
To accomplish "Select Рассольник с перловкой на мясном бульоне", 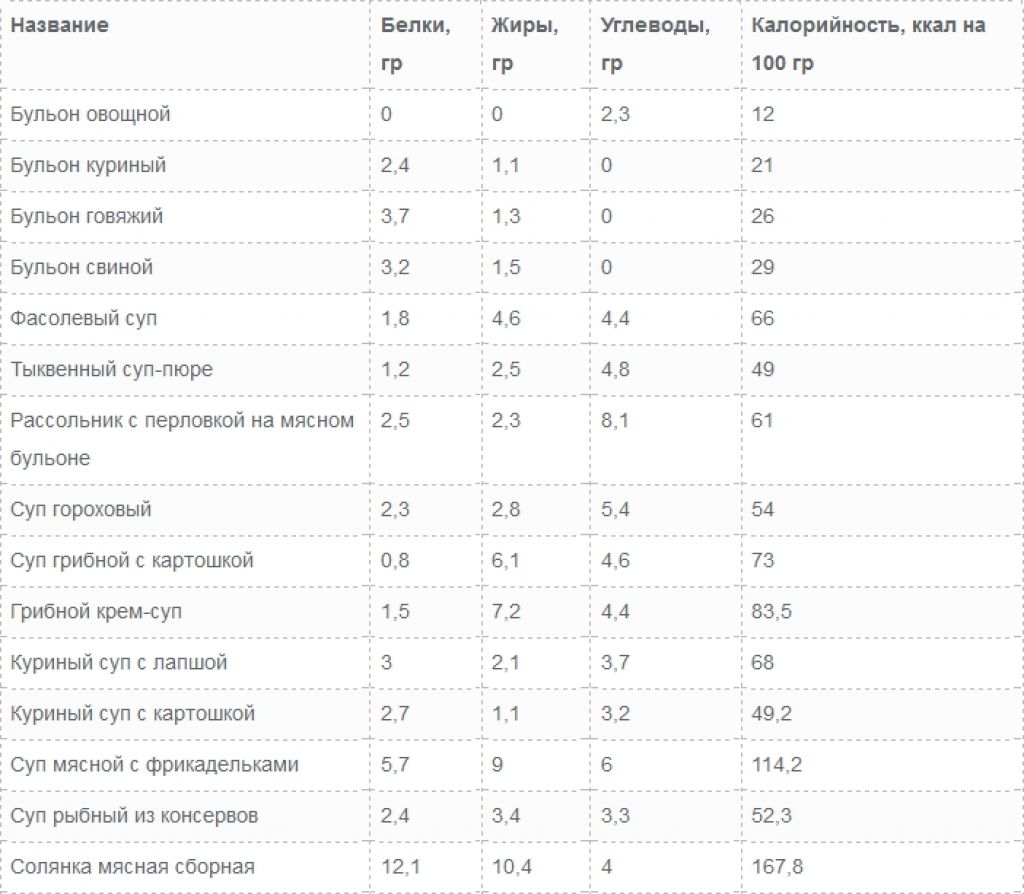I will coord(182,439).
